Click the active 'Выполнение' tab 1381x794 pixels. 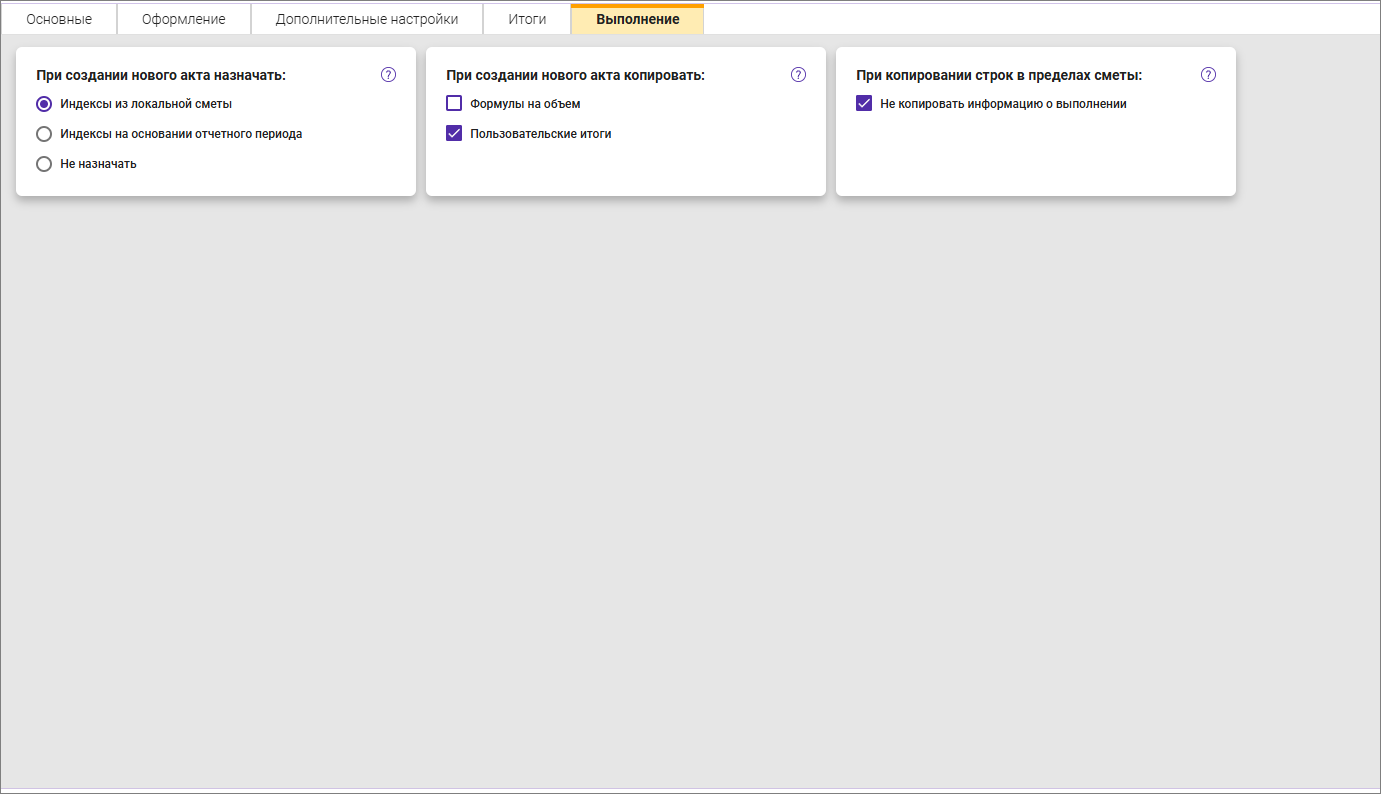[x=637, y=20]
